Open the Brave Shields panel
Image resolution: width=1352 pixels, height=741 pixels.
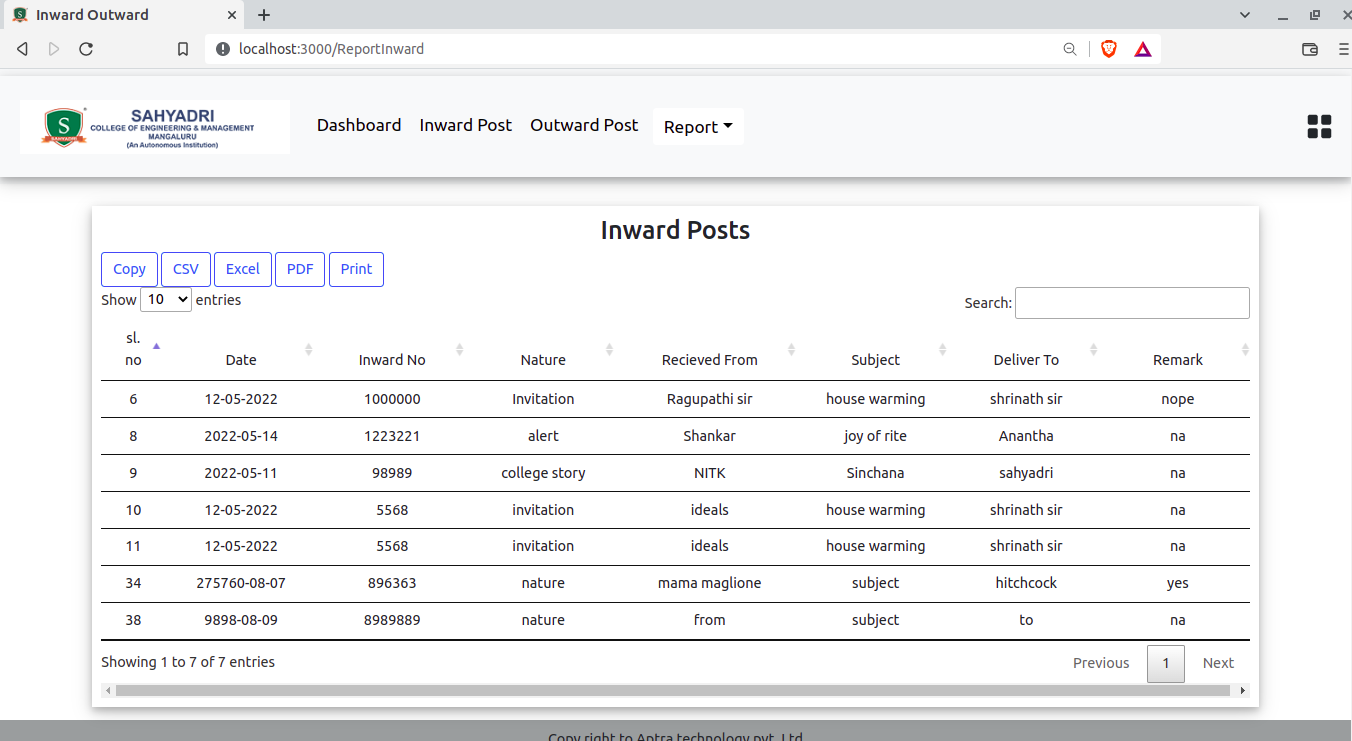1109,48
